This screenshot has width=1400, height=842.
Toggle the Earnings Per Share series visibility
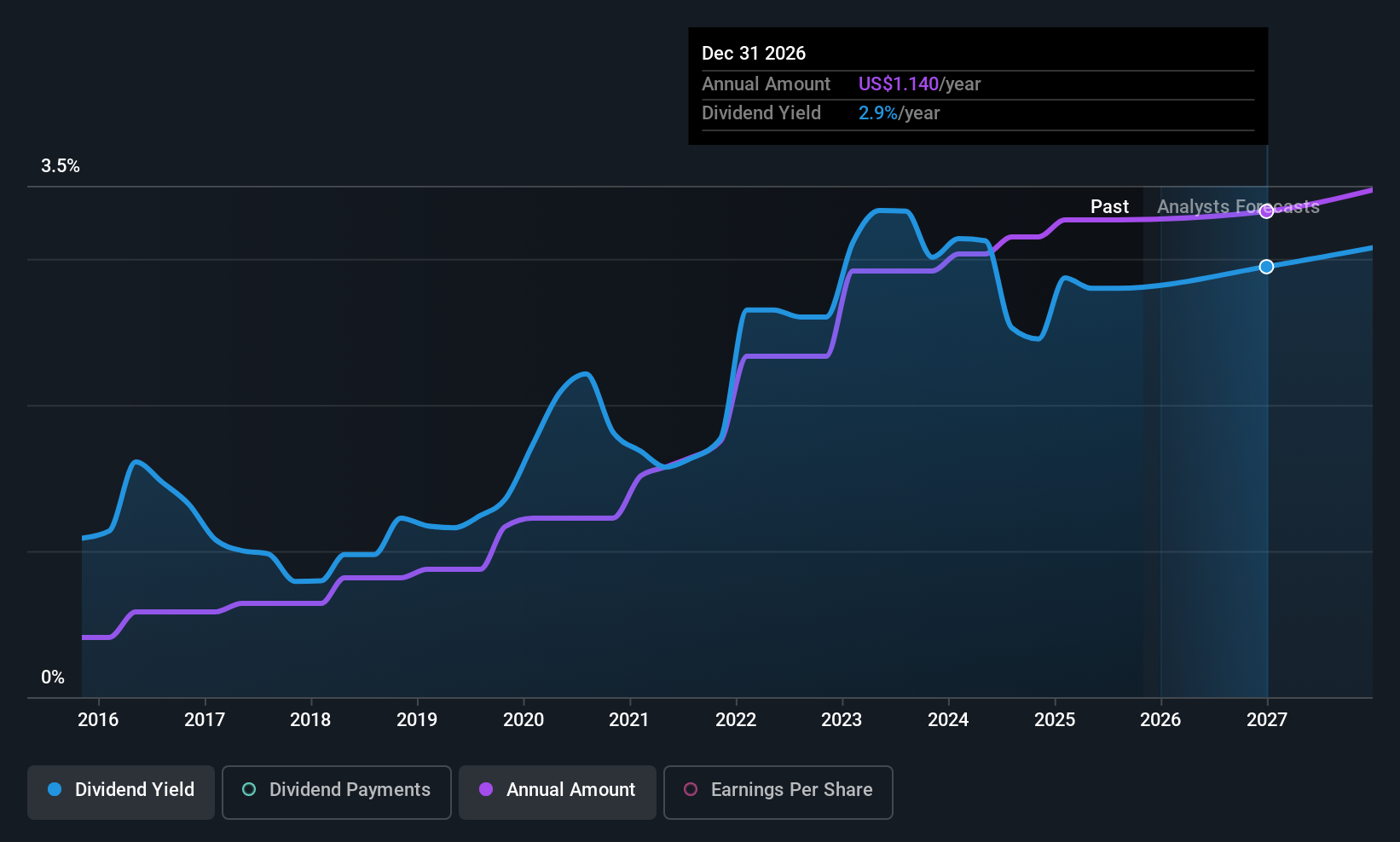tap(777, 790)
